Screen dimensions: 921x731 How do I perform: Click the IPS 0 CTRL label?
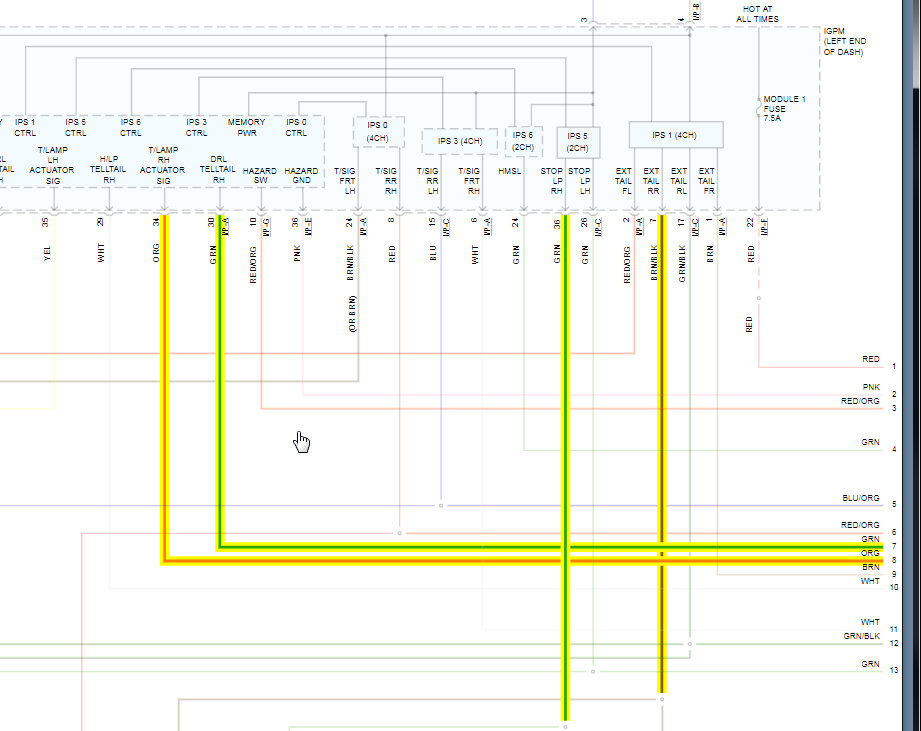pos(297,127)
